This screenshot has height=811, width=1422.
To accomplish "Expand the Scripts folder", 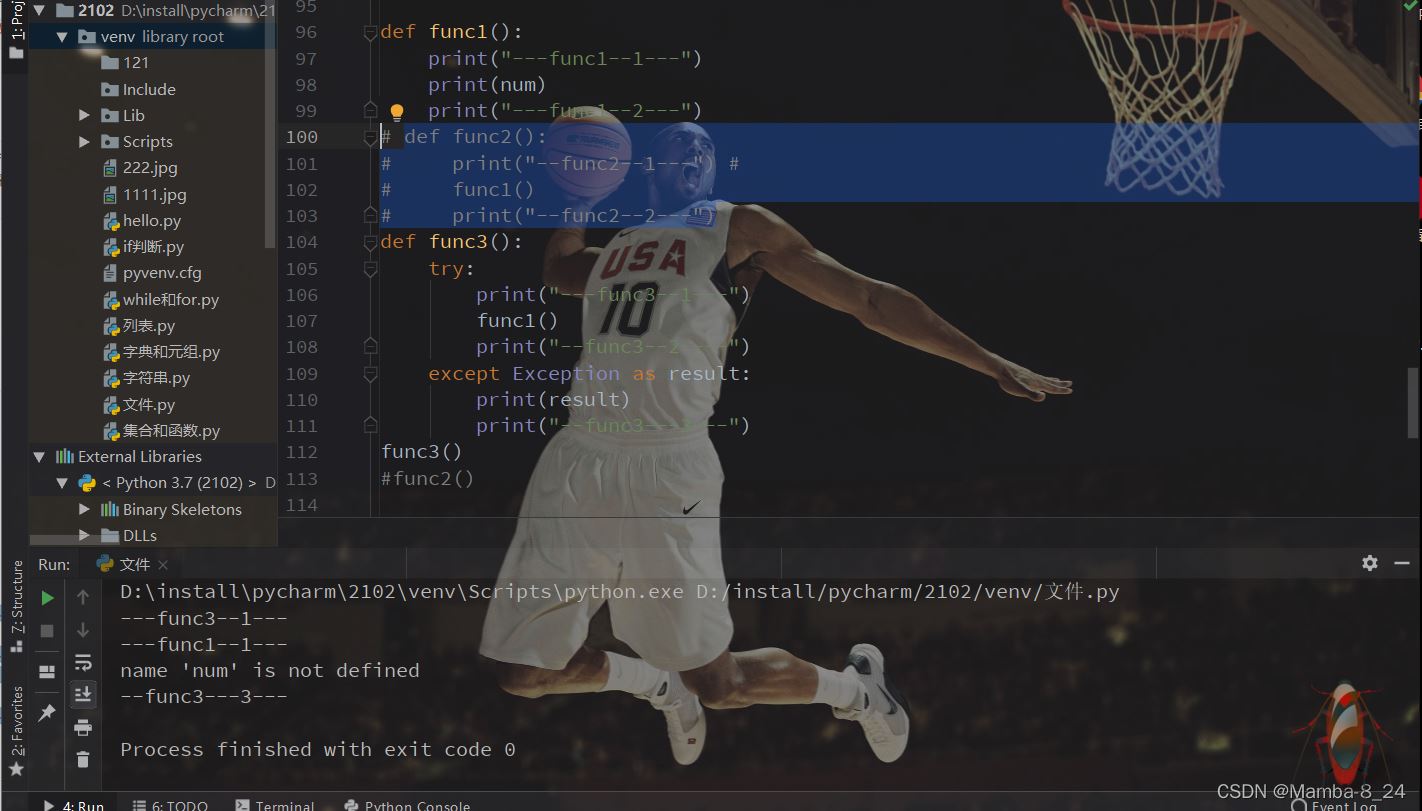I will pyautogui.click(x=85, y=142).
